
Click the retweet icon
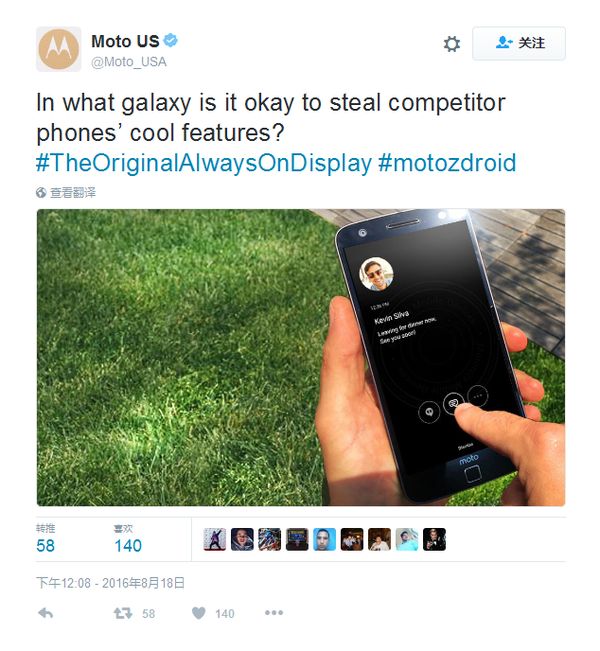[x=123, y=613]
